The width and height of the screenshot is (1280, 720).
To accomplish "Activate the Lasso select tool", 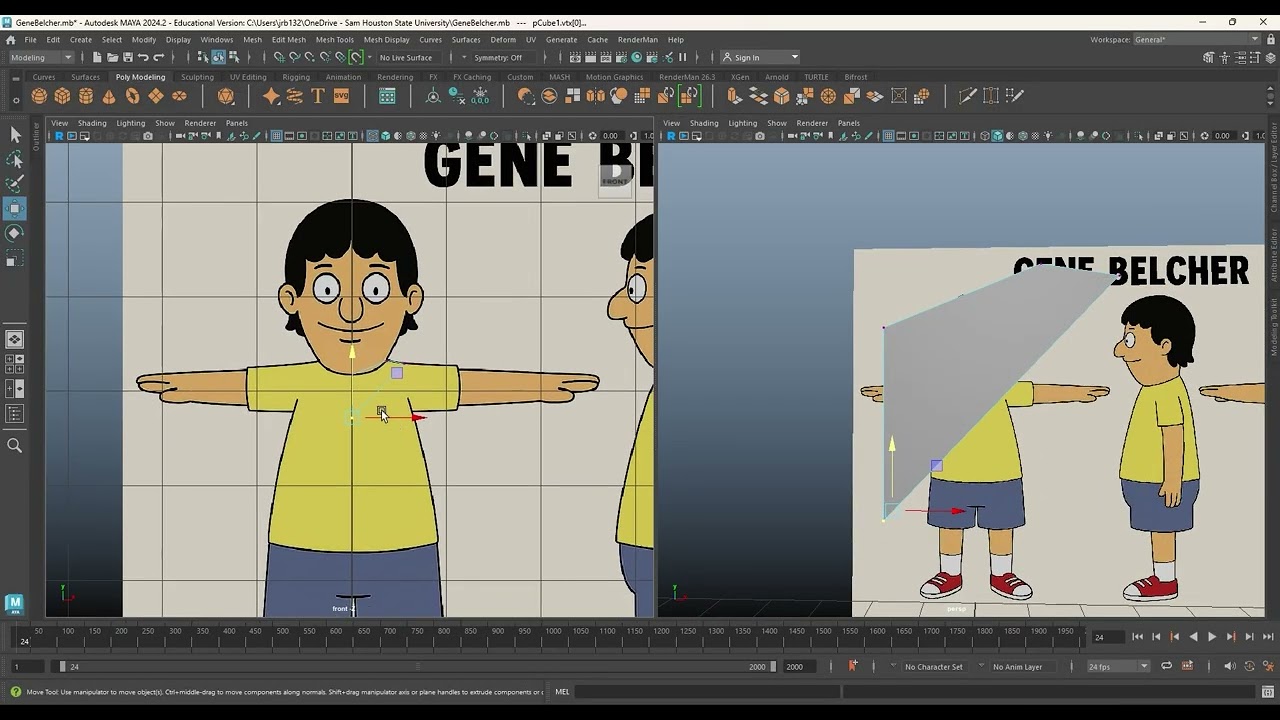I will [x=15, y=159].
